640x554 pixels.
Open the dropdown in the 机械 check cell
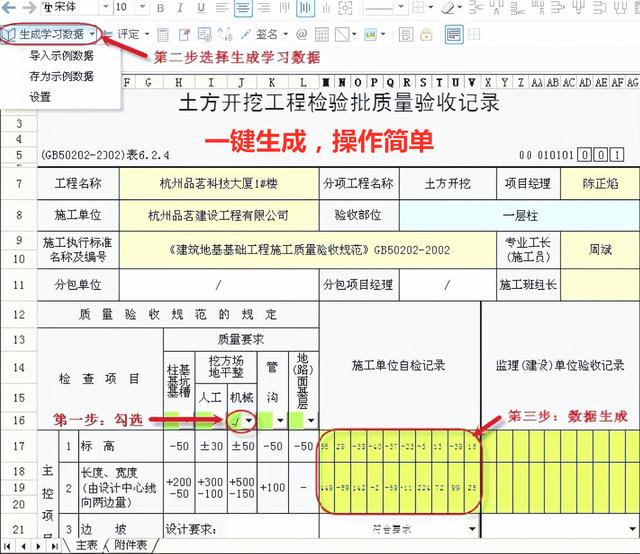pos(249,421)
